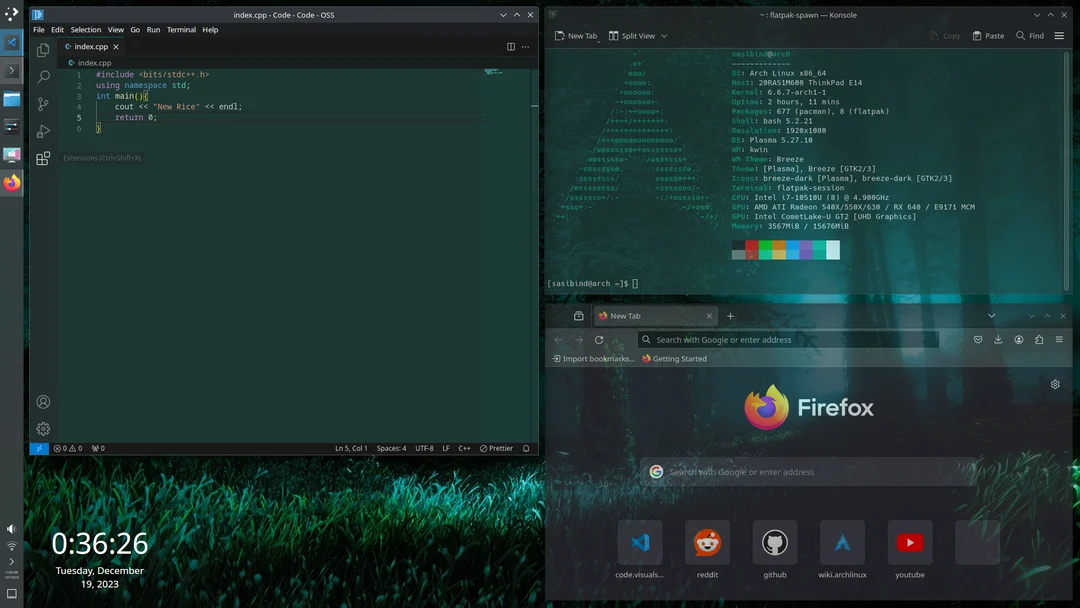Click the Import bookmarks link in Firefox

pyautogui.click(x=593, y=358)
